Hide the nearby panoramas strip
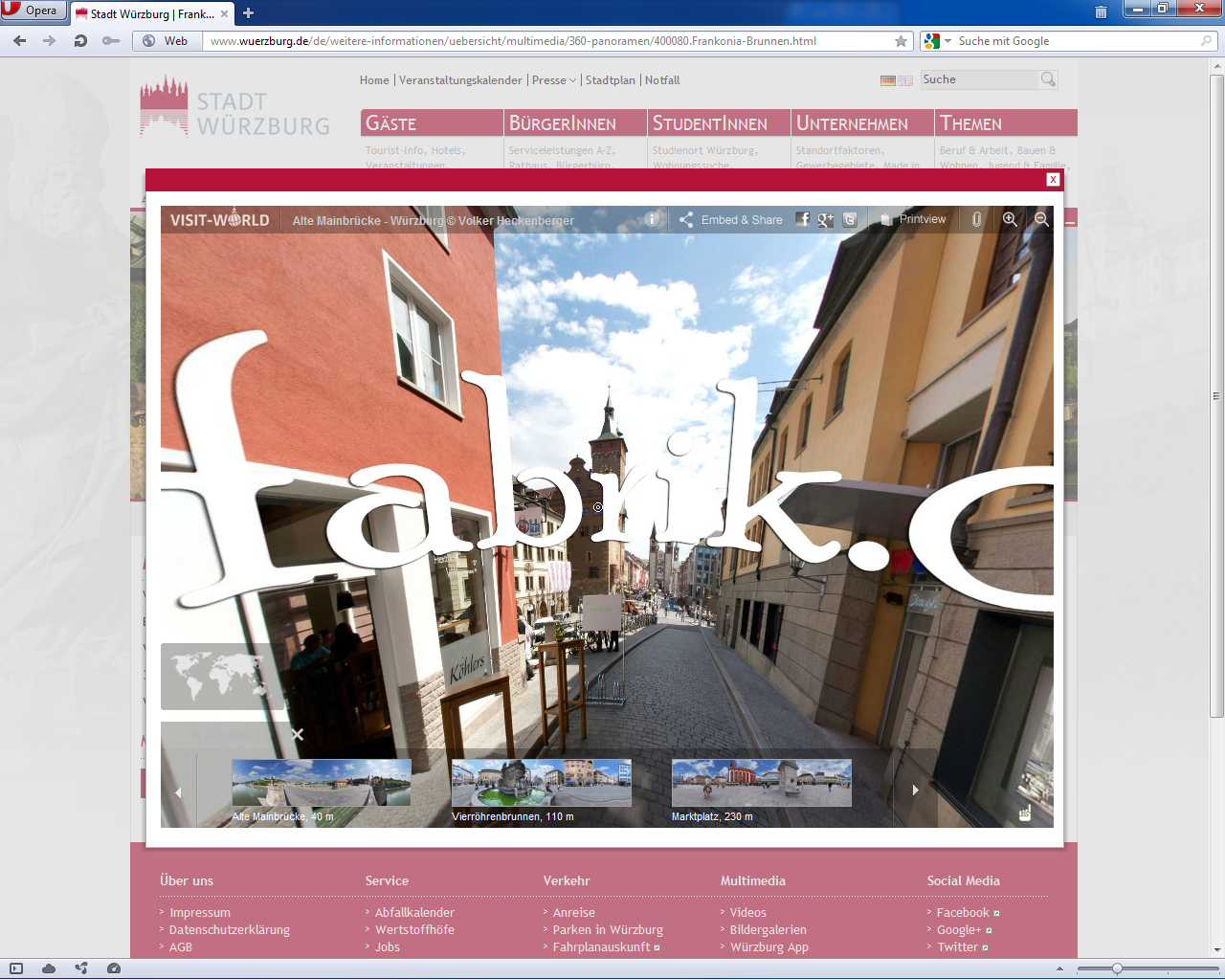Viewport: 1225px width, 980px height. pos(298,734)
